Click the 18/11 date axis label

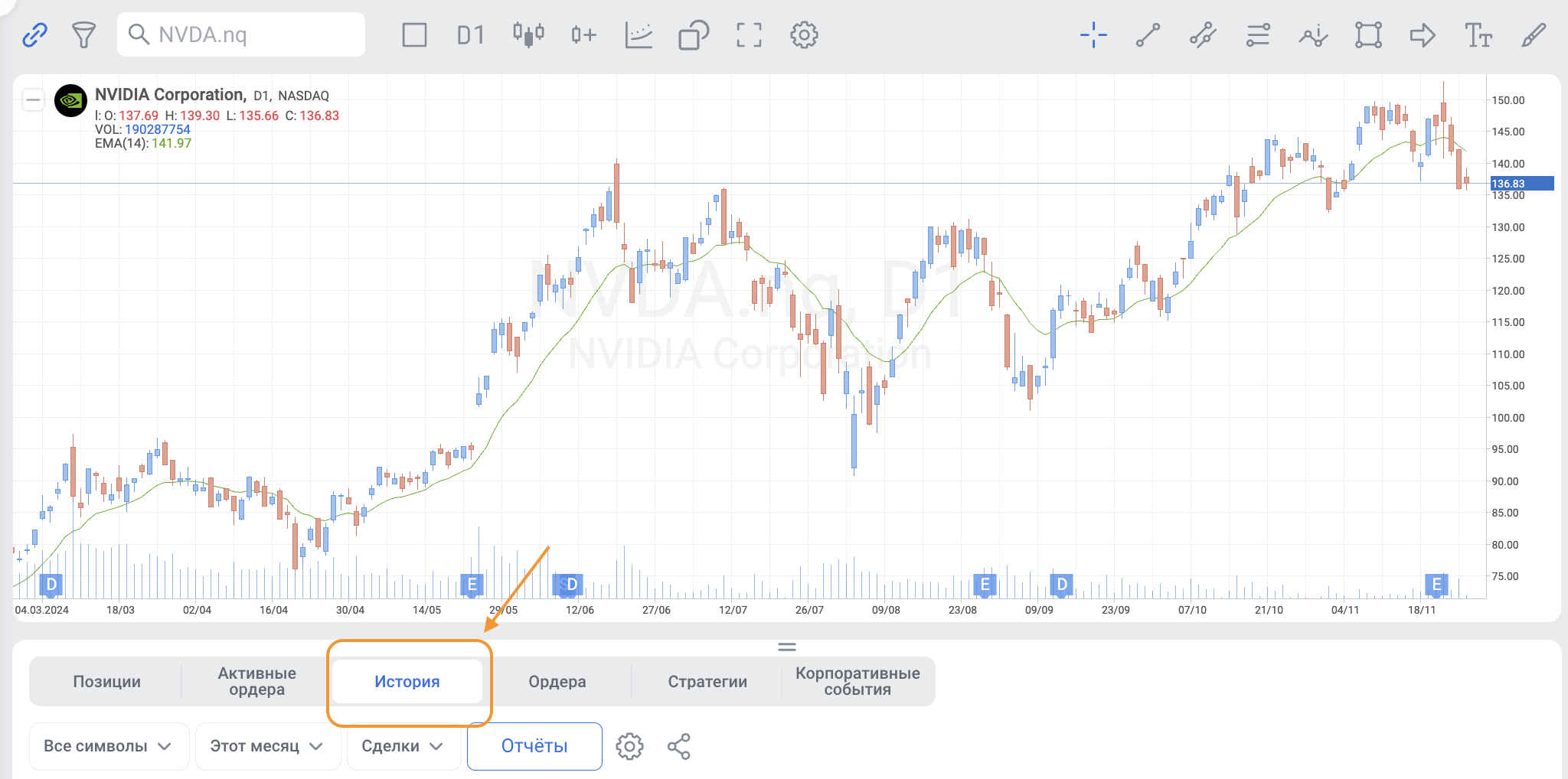click(x=1422, y=610)
